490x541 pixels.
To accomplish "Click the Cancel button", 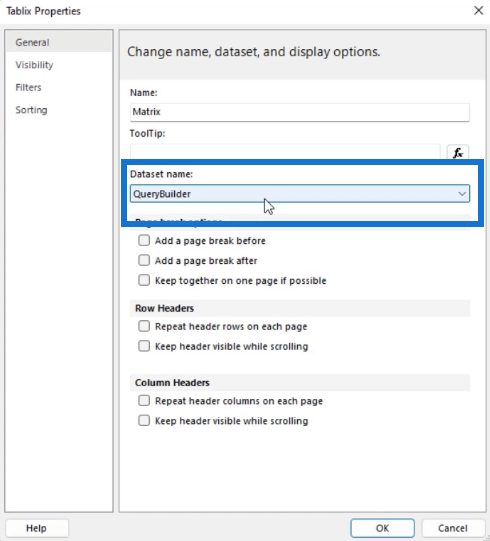I will pos(453,528).
